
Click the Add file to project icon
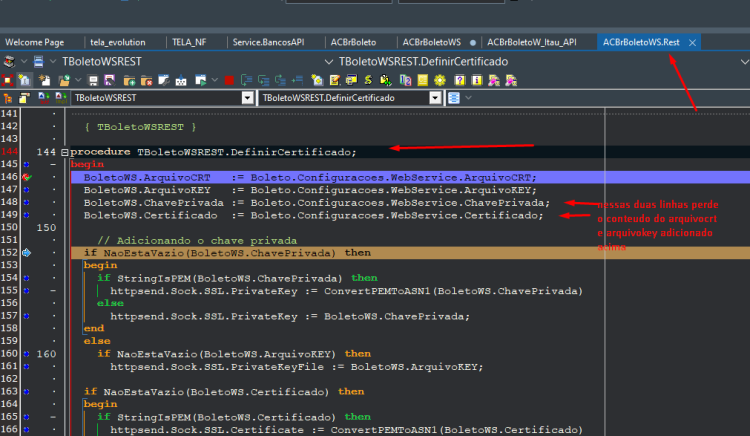click(129, 80)
